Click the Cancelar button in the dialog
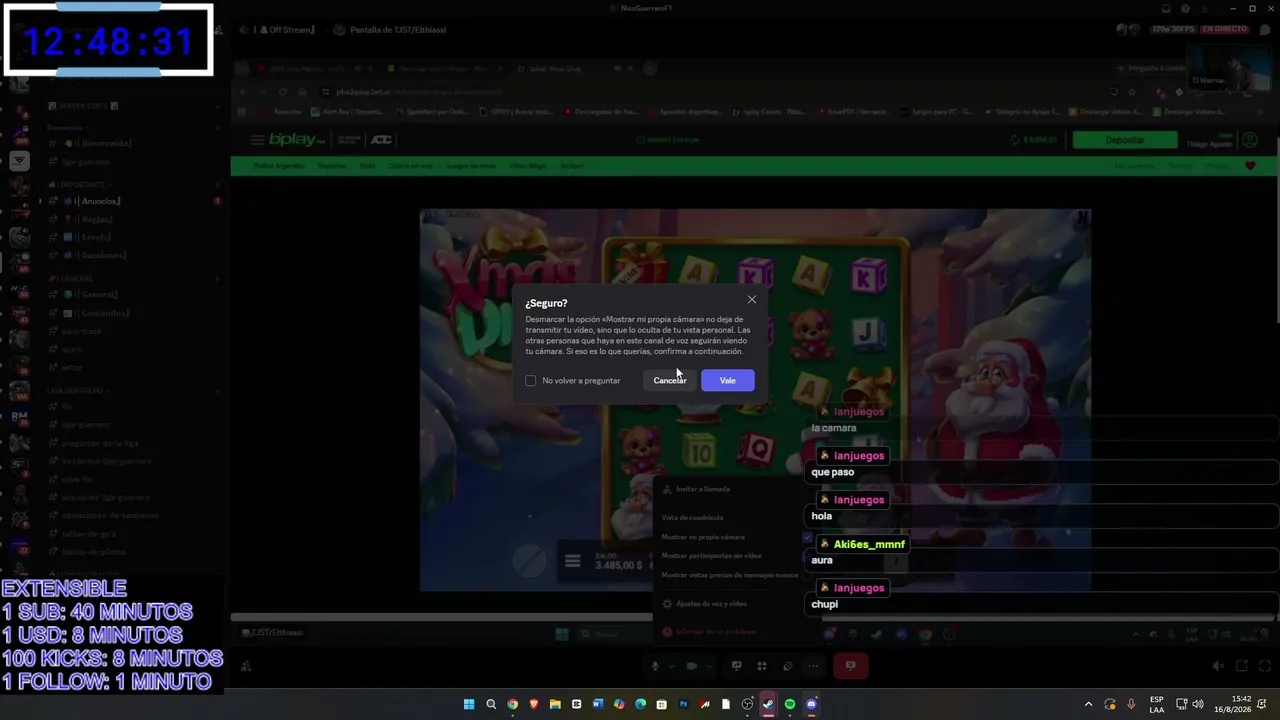 [x=670, y=381]
